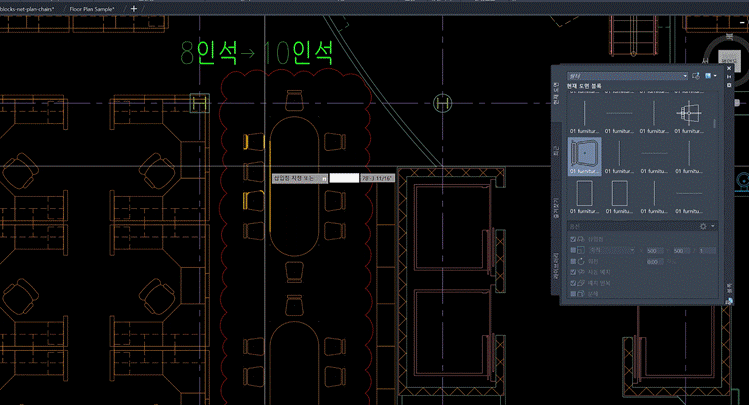Click the thumbnail view mode icon

[708, 76]
